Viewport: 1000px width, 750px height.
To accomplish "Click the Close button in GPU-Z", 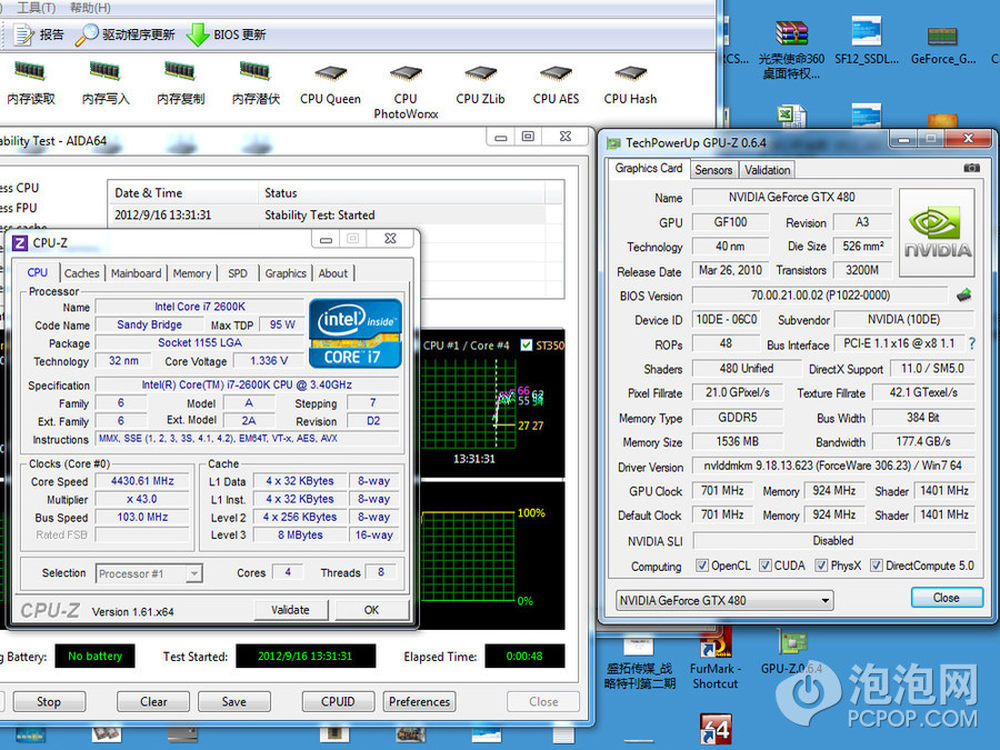I will click(x=946, y=598).
